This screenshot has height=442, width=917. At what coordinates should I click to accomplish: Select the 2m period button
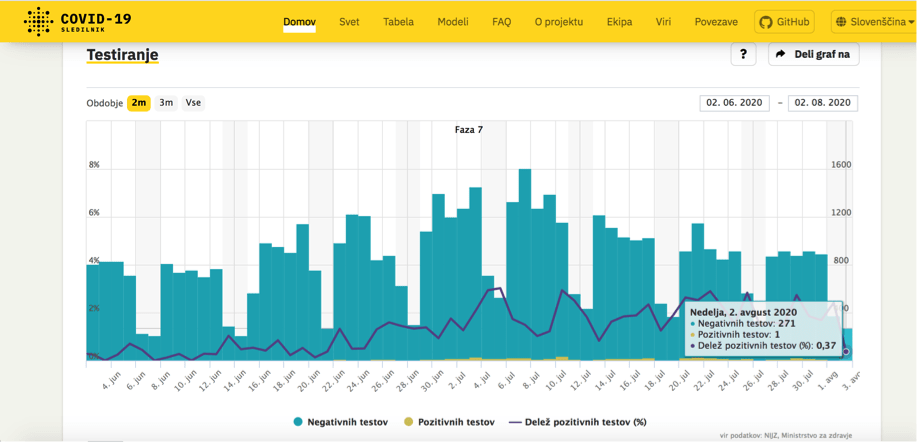139,103
